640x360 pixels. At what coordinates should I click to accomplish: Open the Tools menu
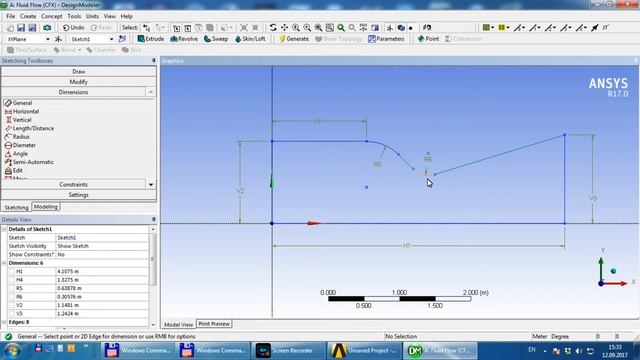(x=74, y=16)
